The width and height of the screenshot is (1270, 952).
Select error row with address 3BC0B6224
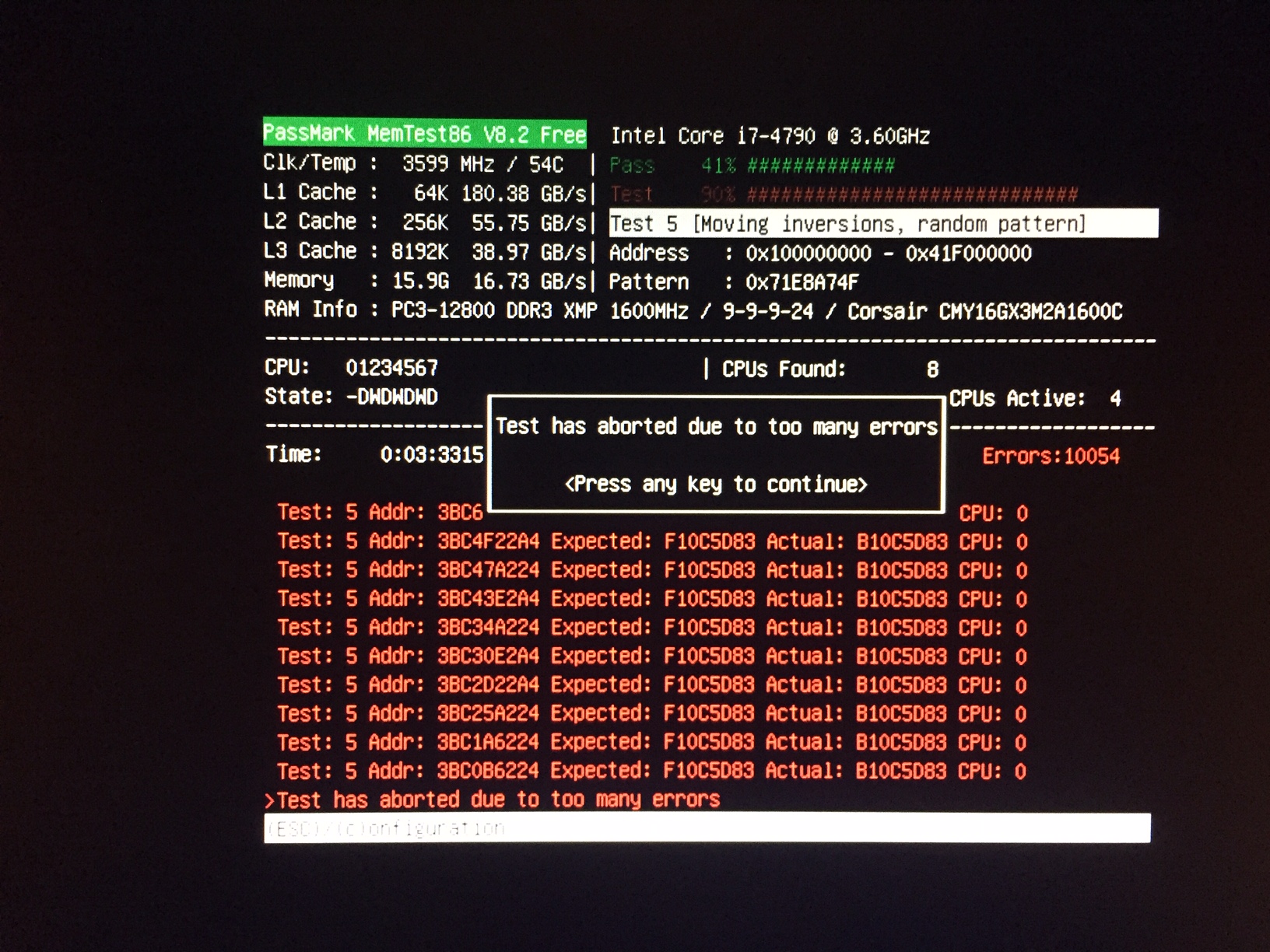click(x=652, y=771)
